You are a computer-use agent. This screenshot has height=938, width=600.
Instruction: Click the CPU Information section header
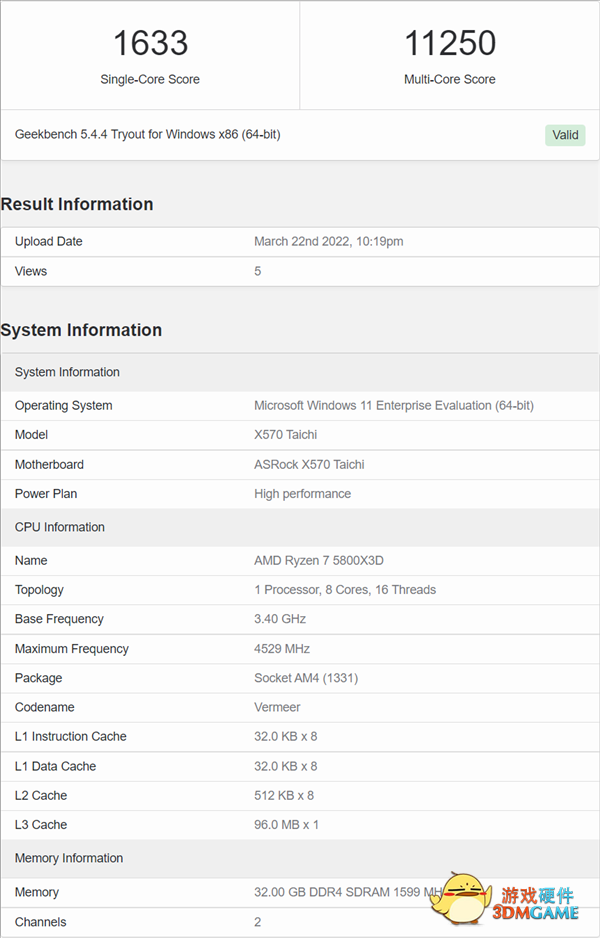tap(300, 527)
